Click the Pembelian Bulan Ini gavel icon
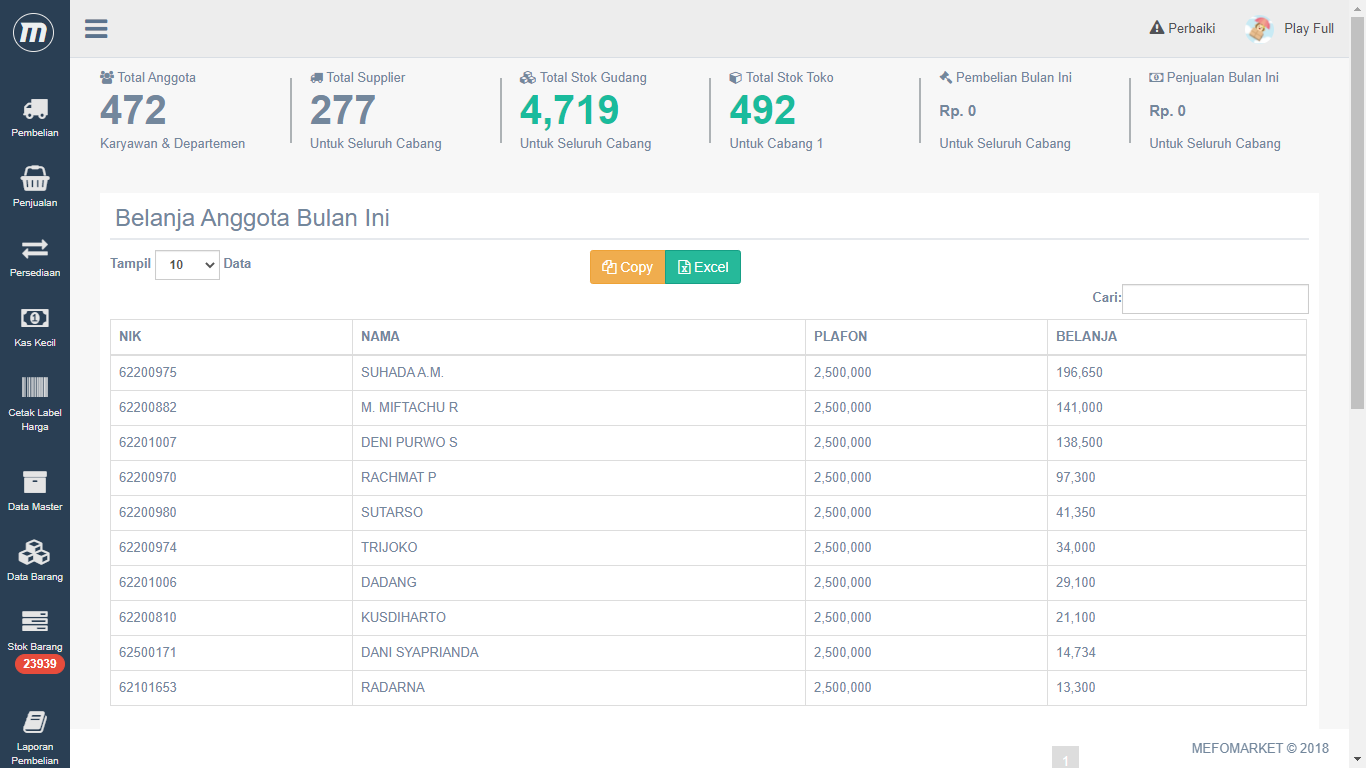This screenshot has width=1366, height=768. pyautogui.click(x=946, y=77)
